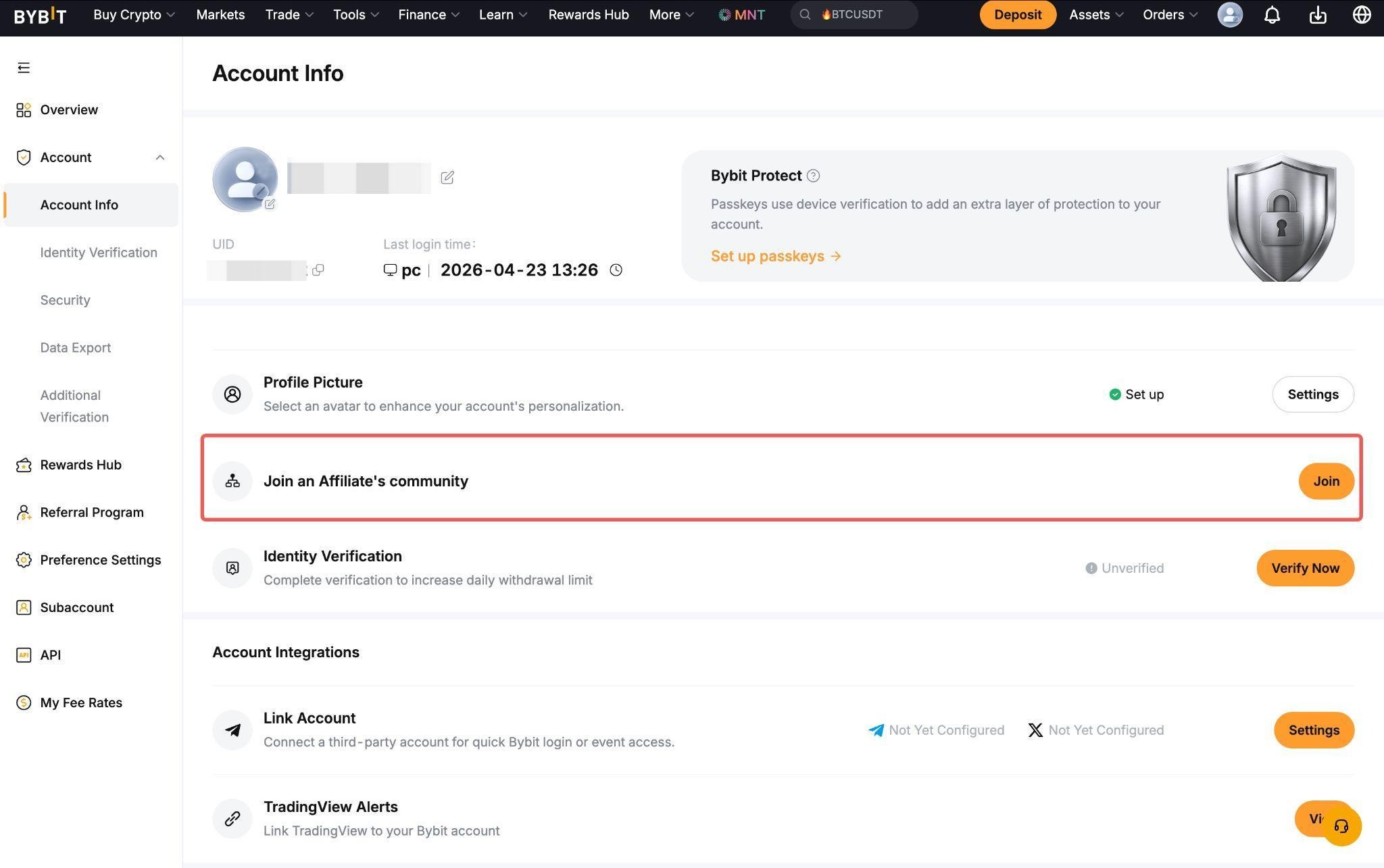This screenshot has height=868, width=1384.
Task: Follow the Set up passkeys link
Action: point(775,256)
